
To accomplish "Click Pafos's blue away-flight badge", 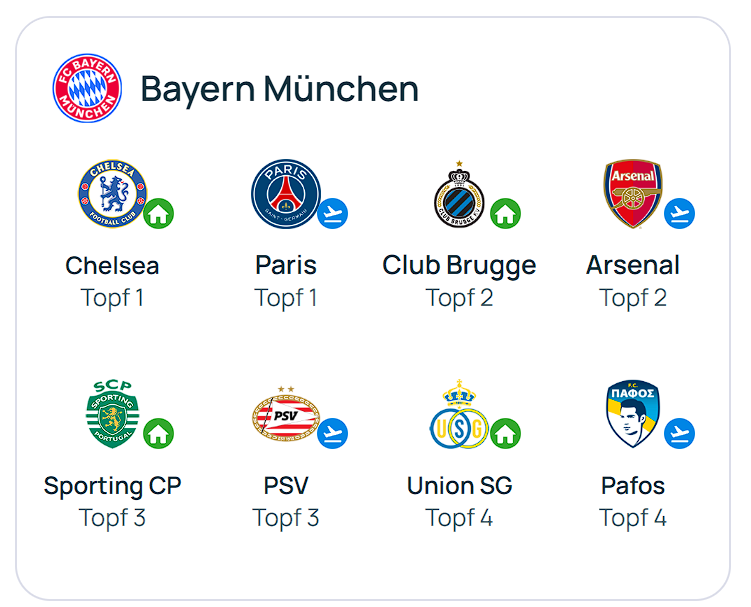I will [679, 433].
